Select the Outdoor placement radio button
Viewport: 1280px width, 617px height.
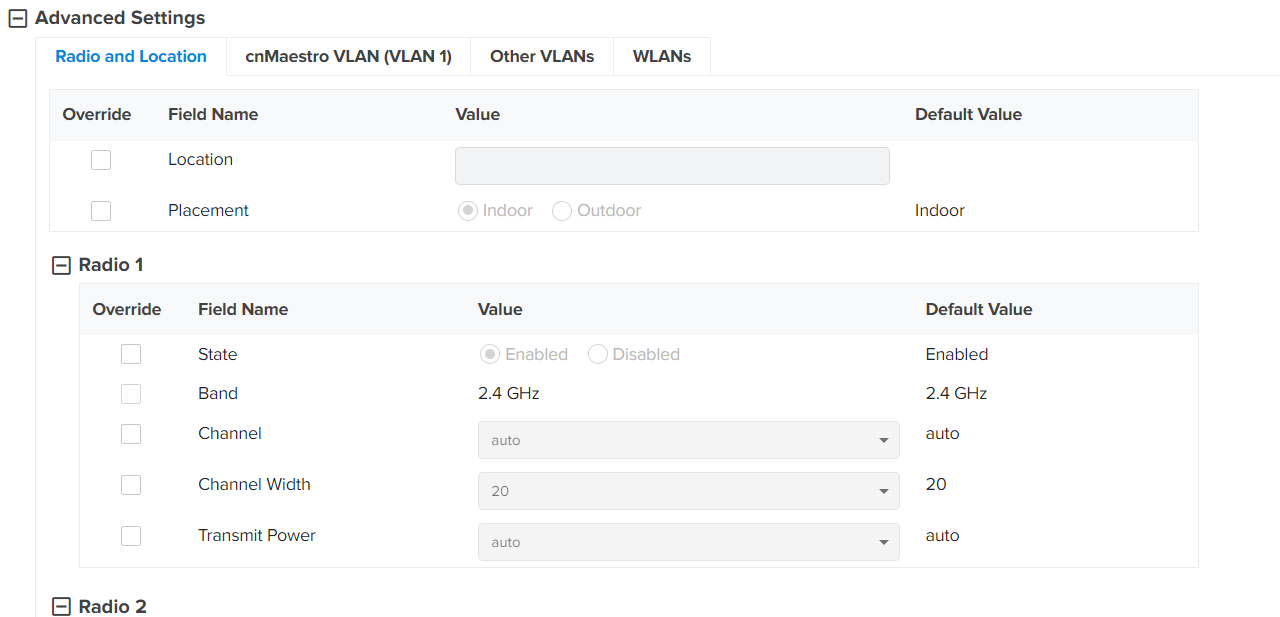point(562,211)
